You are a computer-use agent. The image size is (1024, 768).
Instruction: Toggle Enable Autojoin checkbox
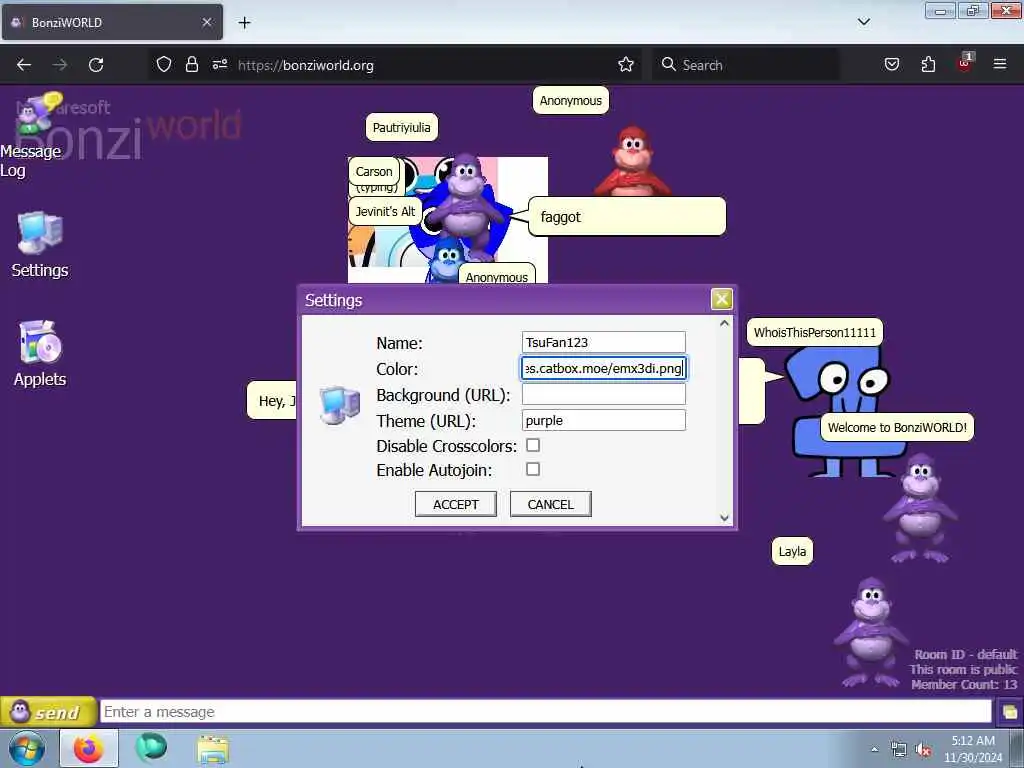[533, 470]
